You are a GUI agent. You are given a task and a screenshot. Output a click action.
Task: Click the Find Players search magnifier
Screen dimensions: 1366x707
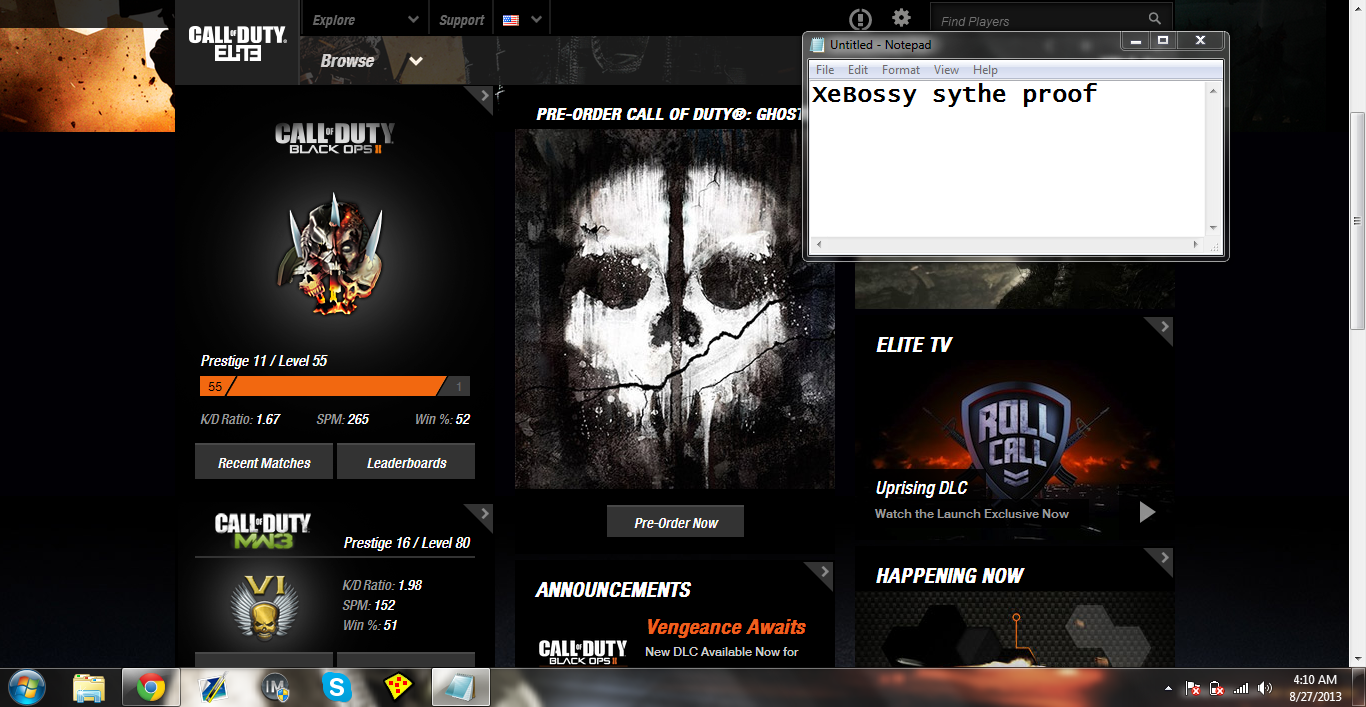pos(1155,19)
